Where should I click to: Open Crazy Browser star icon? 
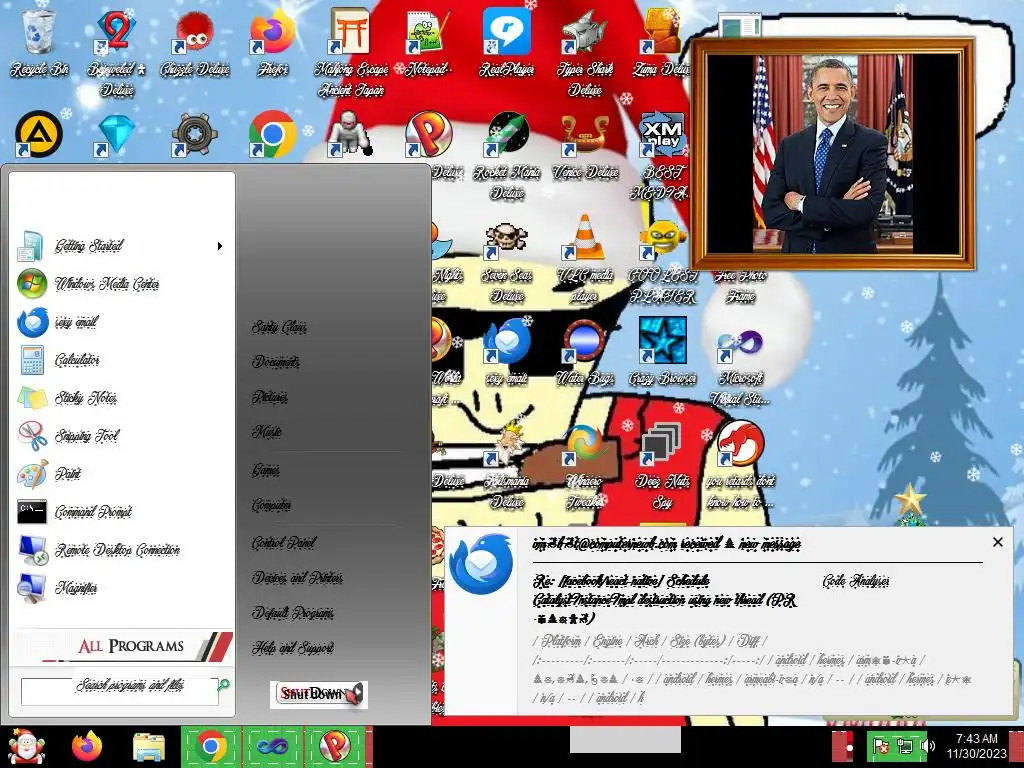[x=662, y=351]
